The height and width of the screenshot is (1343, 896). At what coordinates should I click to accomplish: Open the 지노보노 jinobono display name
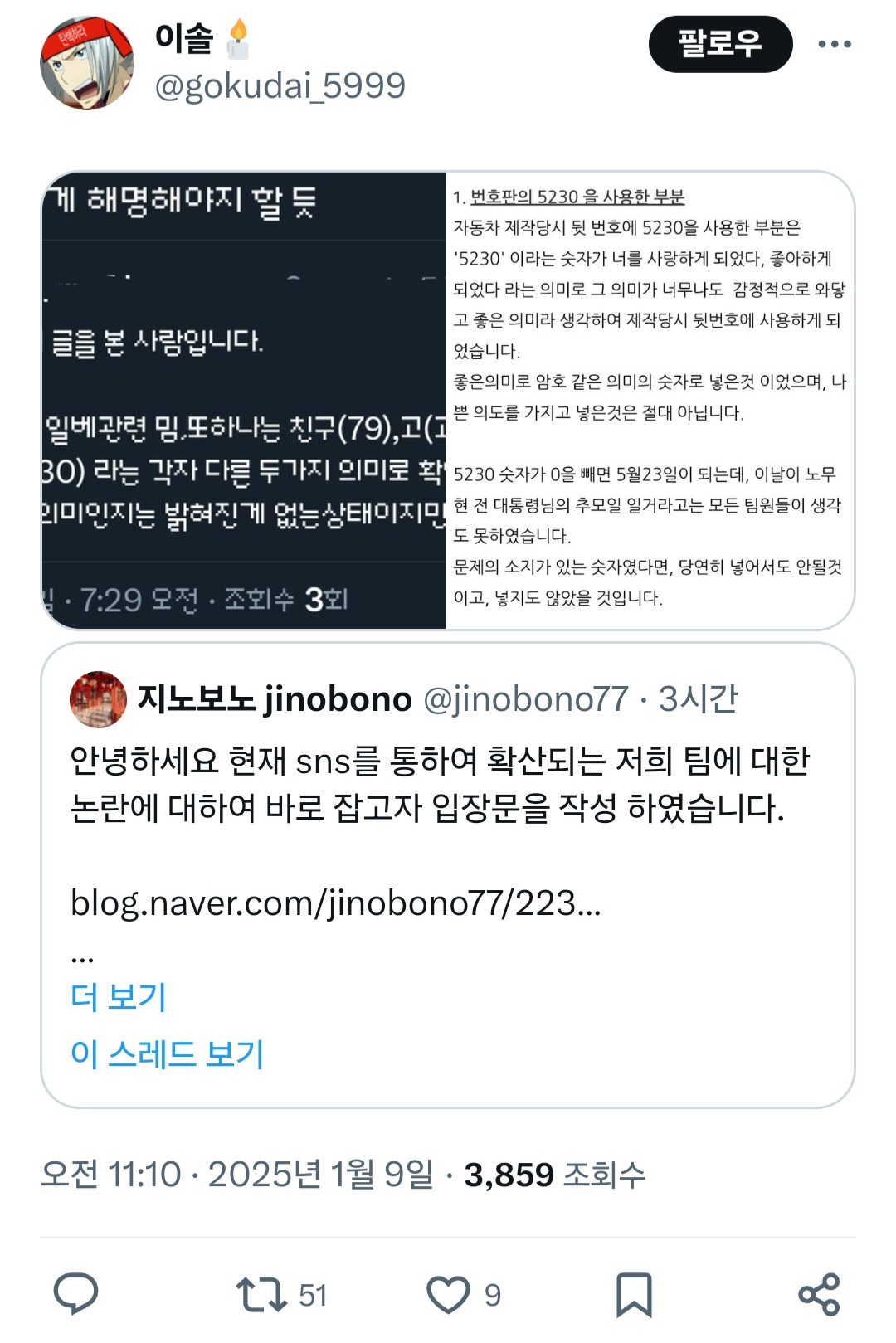(275, 699)
